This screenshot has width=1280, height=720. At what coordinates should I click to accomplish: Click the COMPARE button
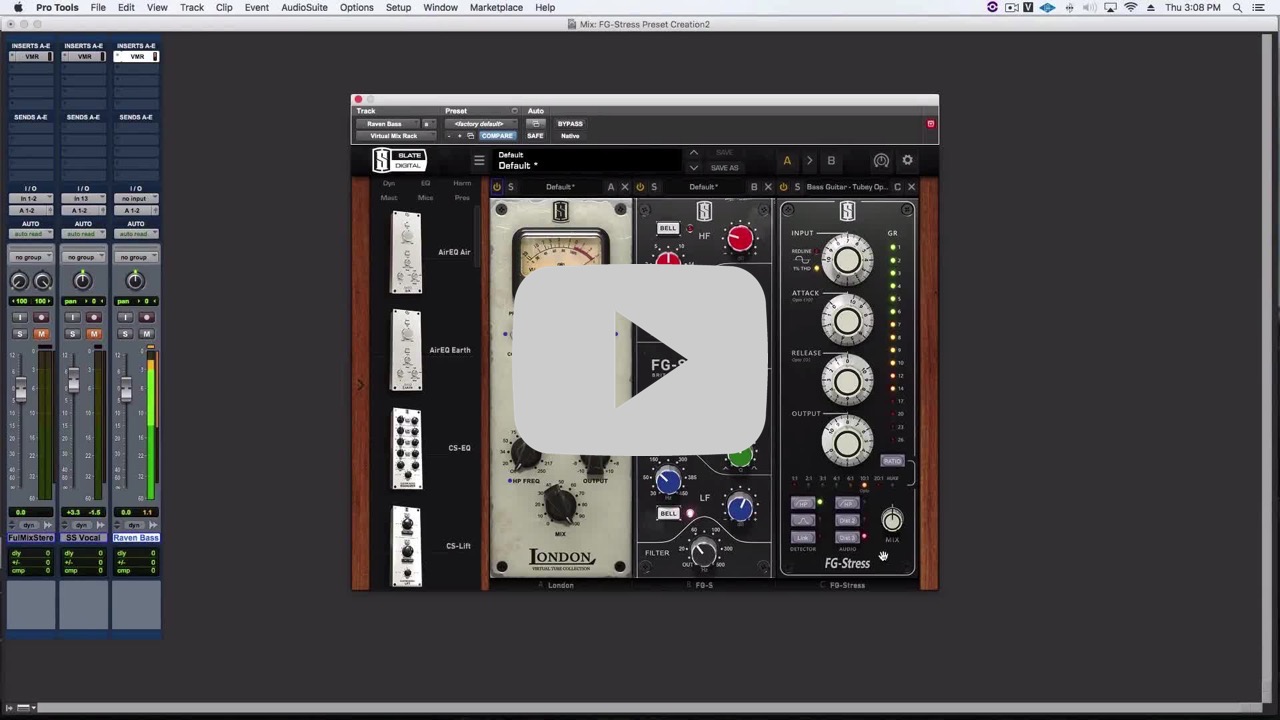coord(497,136)
